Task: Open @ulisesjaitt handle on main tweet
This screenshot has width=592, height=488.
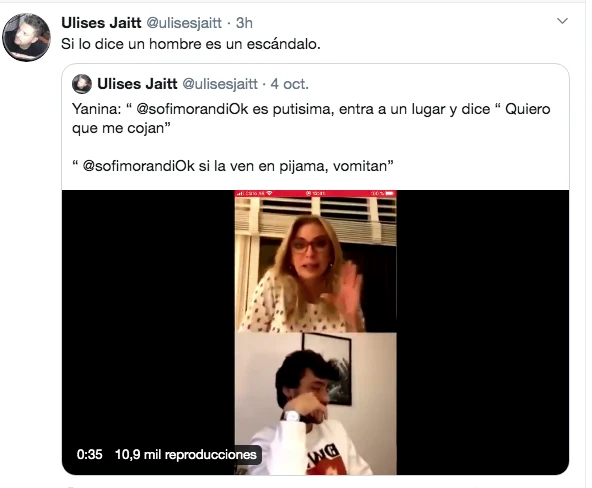Action: pyautogui.click(x=184, y=23)
